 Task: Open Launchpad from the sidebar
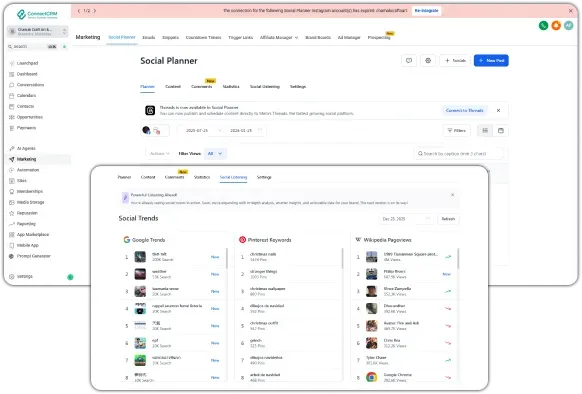[27, 63]
